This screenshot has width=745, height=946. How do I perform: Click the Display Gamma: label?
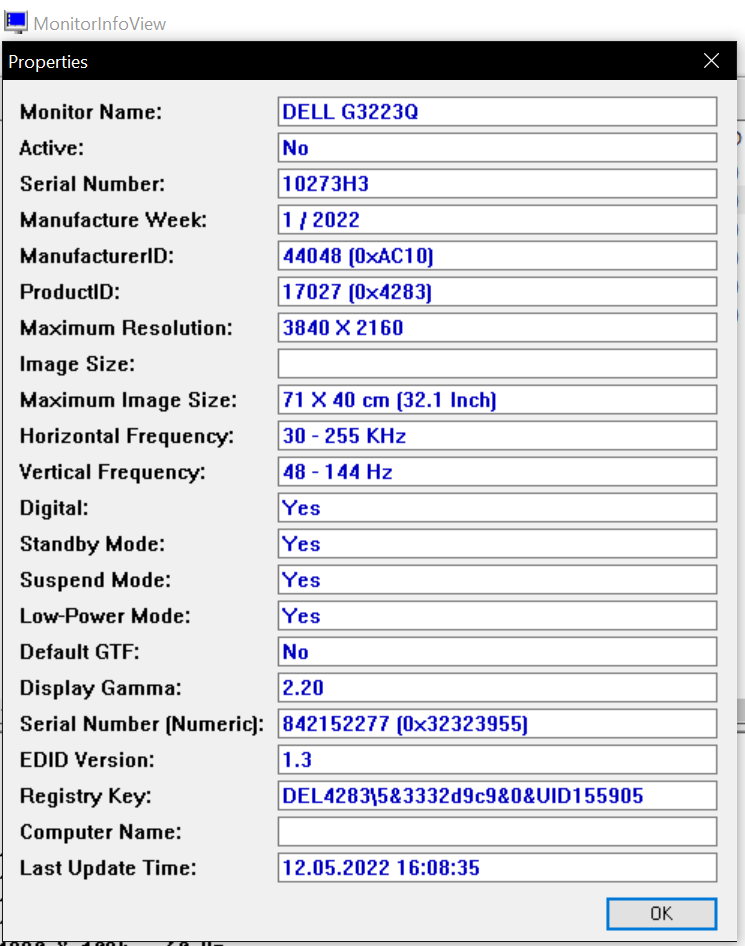point(101,688)
